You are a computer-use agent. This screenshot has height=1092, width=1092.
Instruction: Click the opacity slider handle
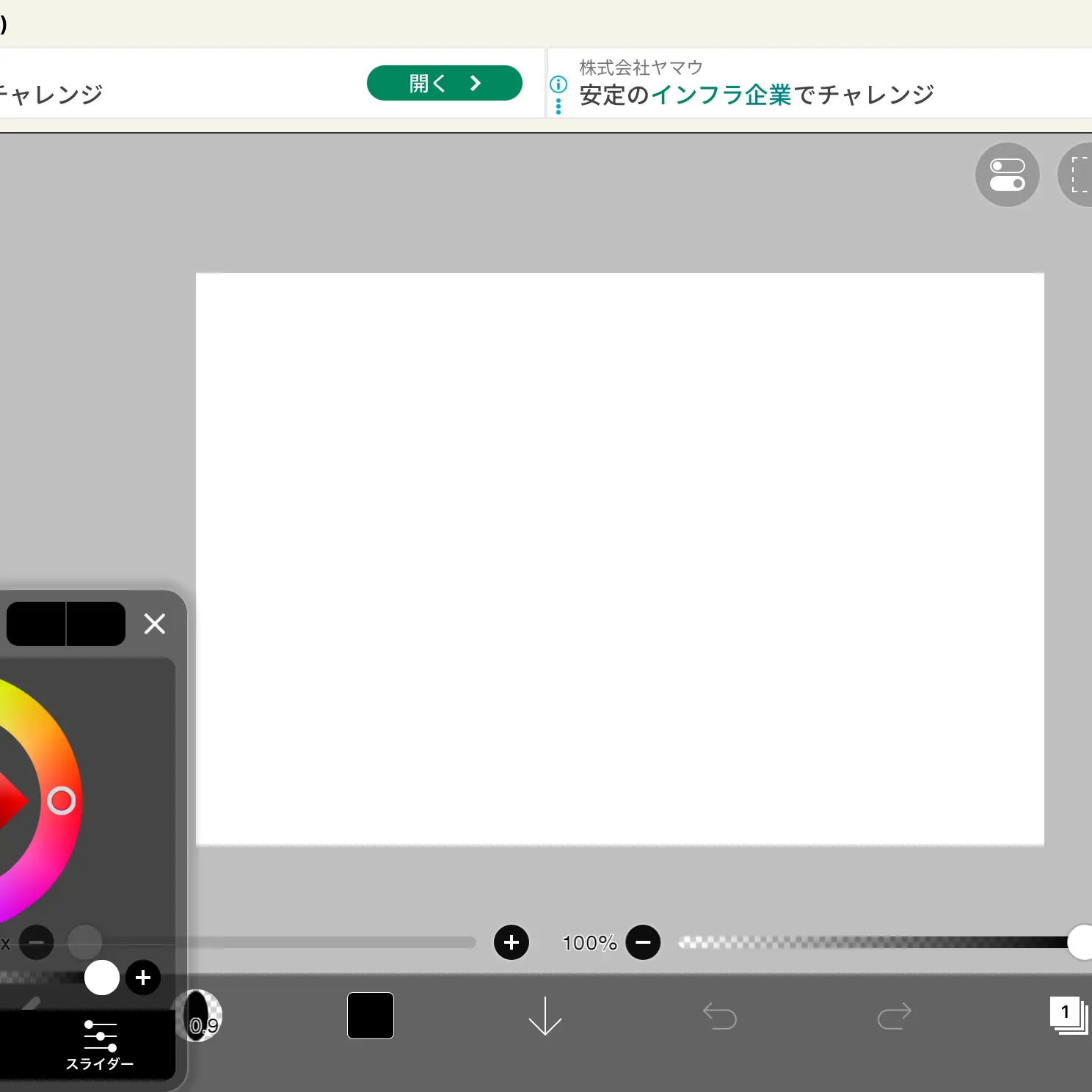[x=1080, y=942]
